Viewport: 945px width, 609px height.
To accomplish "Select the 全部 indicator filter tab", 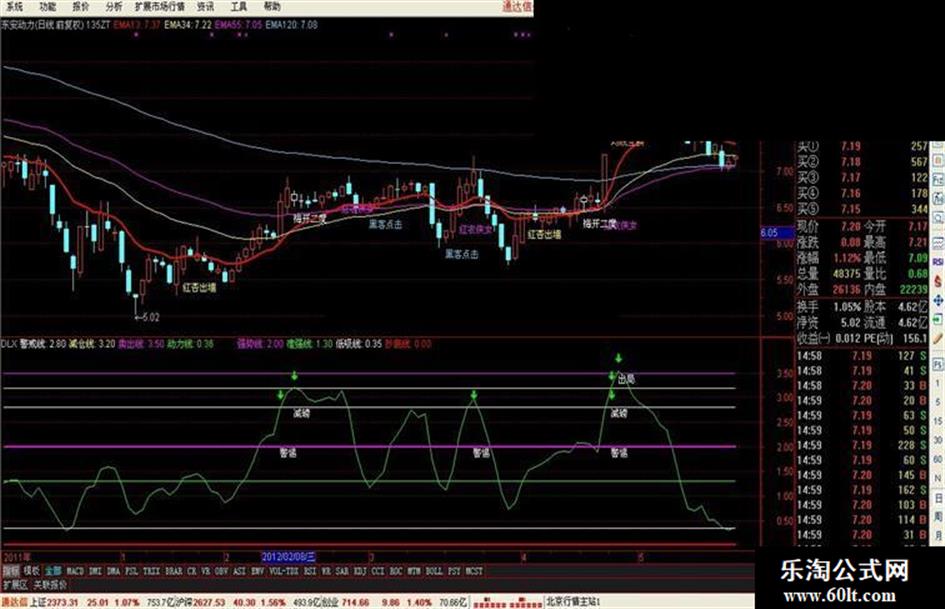I will point(53,570).
